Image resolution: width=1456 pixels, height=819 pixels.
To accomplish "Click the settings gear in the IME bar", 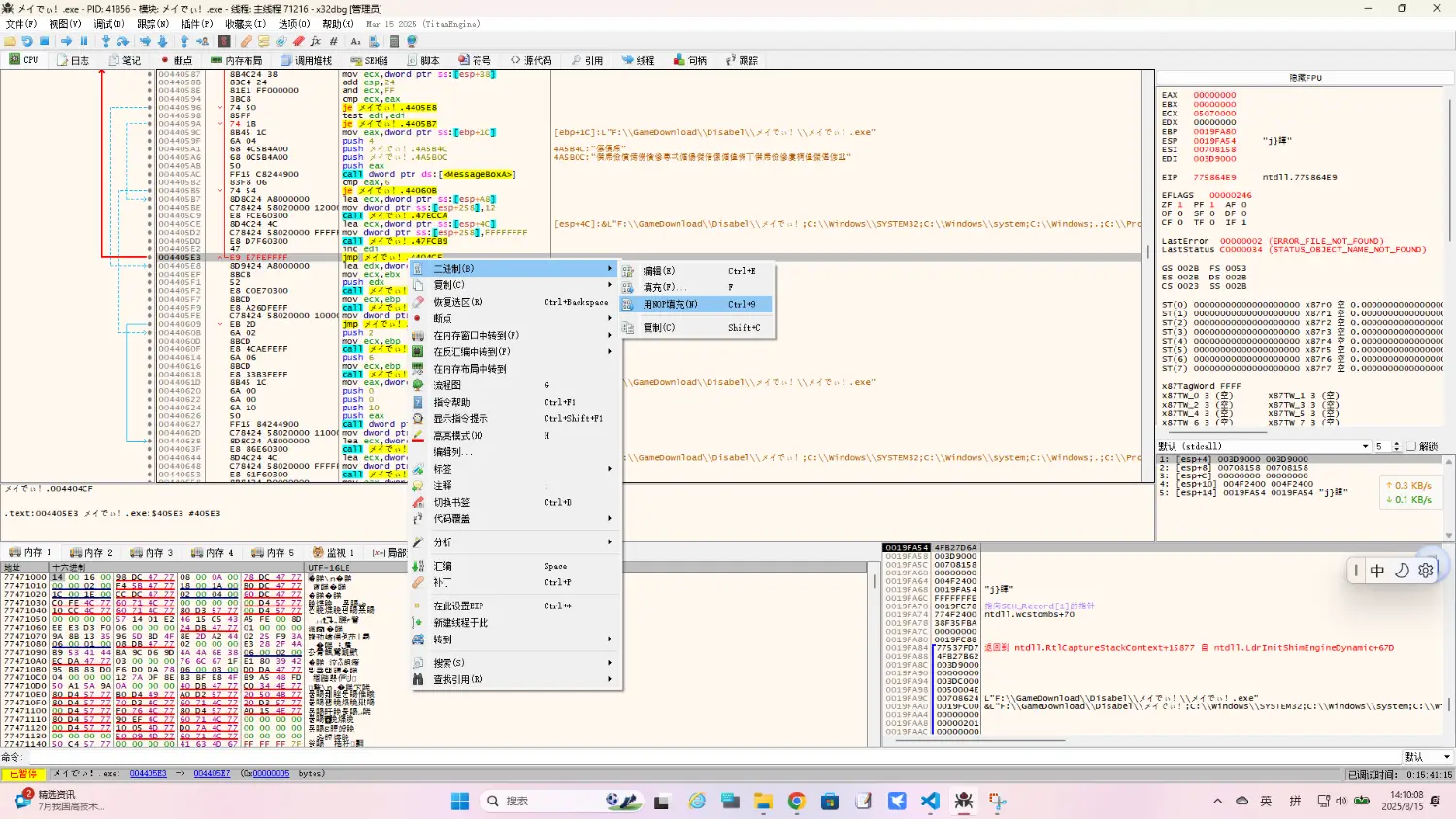I will (1425, 571).
